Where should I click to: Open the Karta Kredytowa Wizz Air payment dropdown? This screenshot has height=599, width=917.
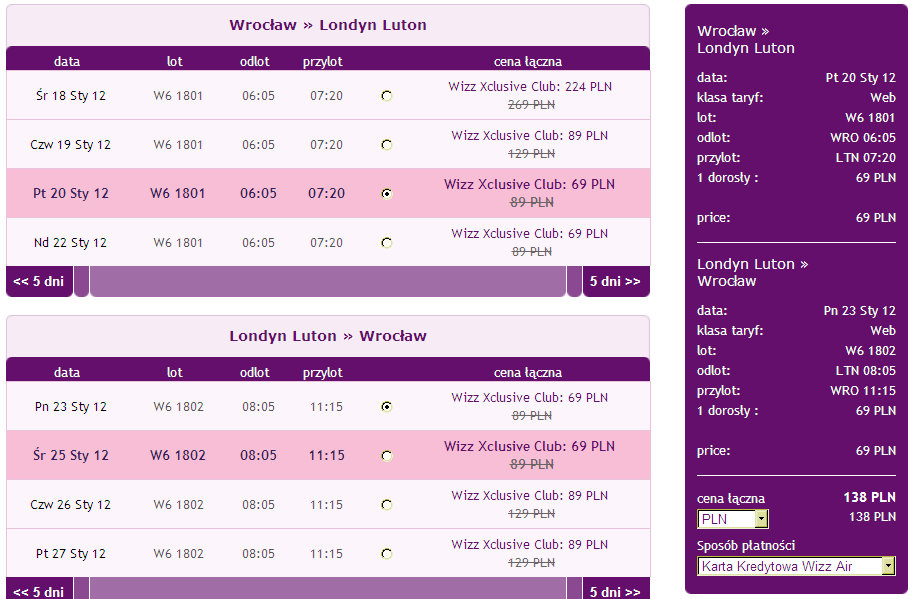click(x=796, y=566)
